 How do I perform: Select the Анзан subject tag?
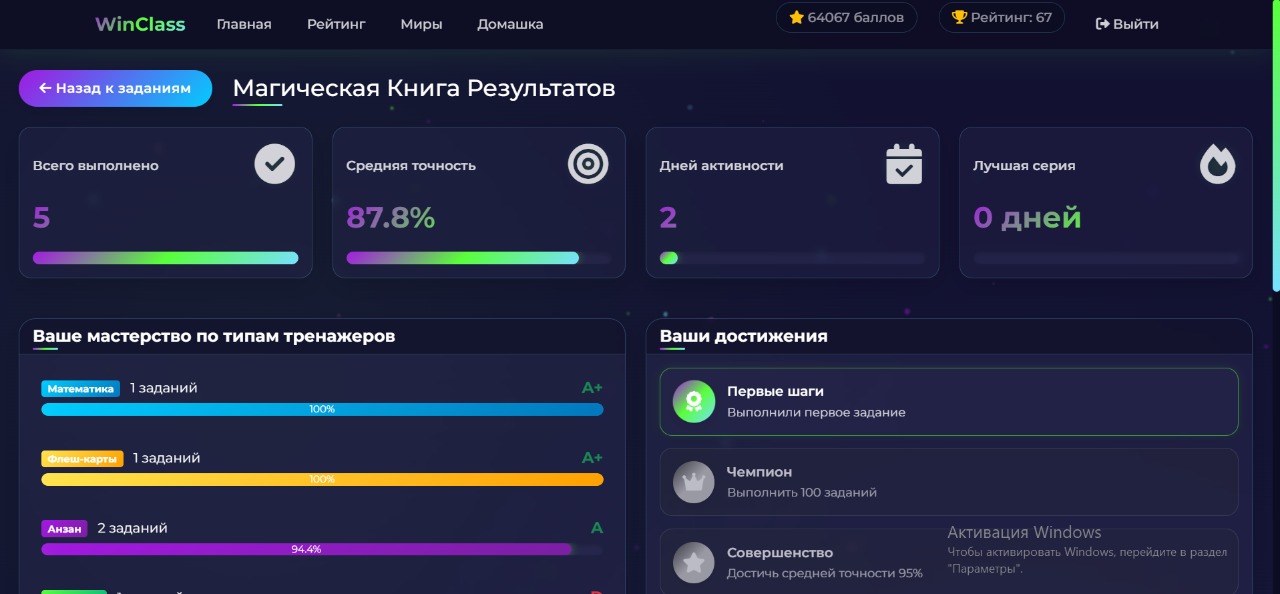coord(64,528)
